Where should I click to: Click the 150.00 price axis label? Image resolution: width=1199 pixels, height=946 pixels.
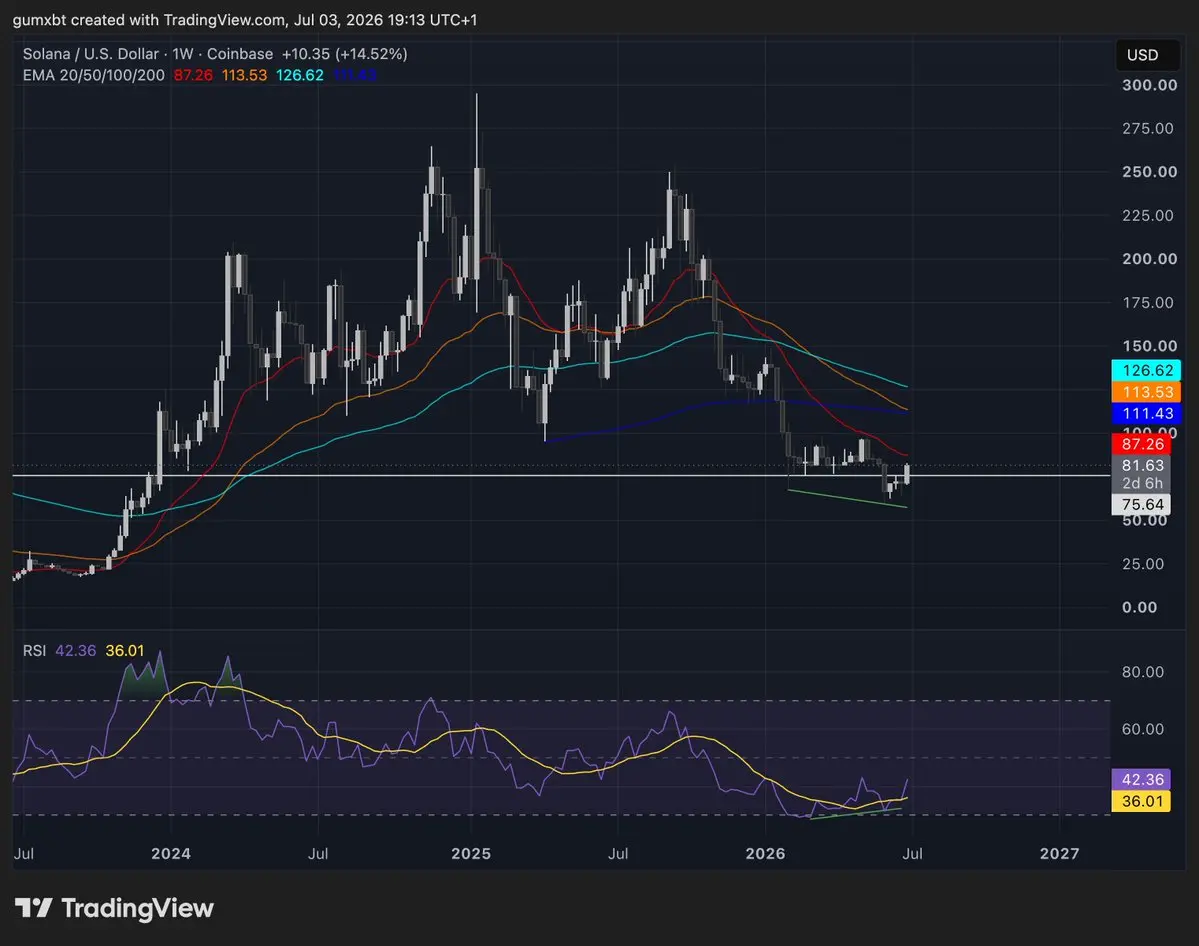pos(1149,346)
